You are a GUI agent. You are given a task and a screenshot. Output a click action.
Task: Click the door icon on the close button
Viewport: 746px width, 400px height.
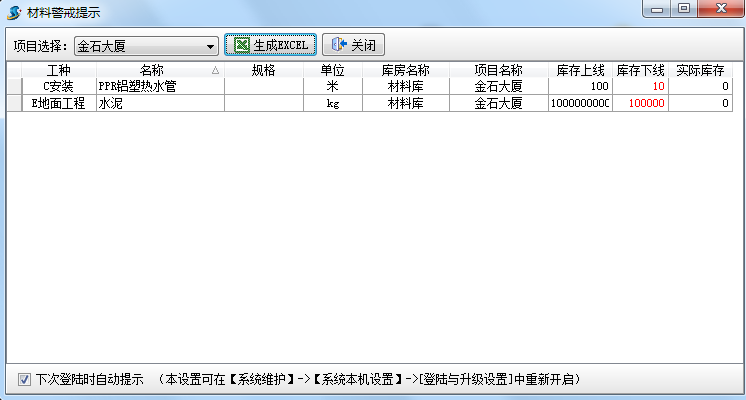338,45
